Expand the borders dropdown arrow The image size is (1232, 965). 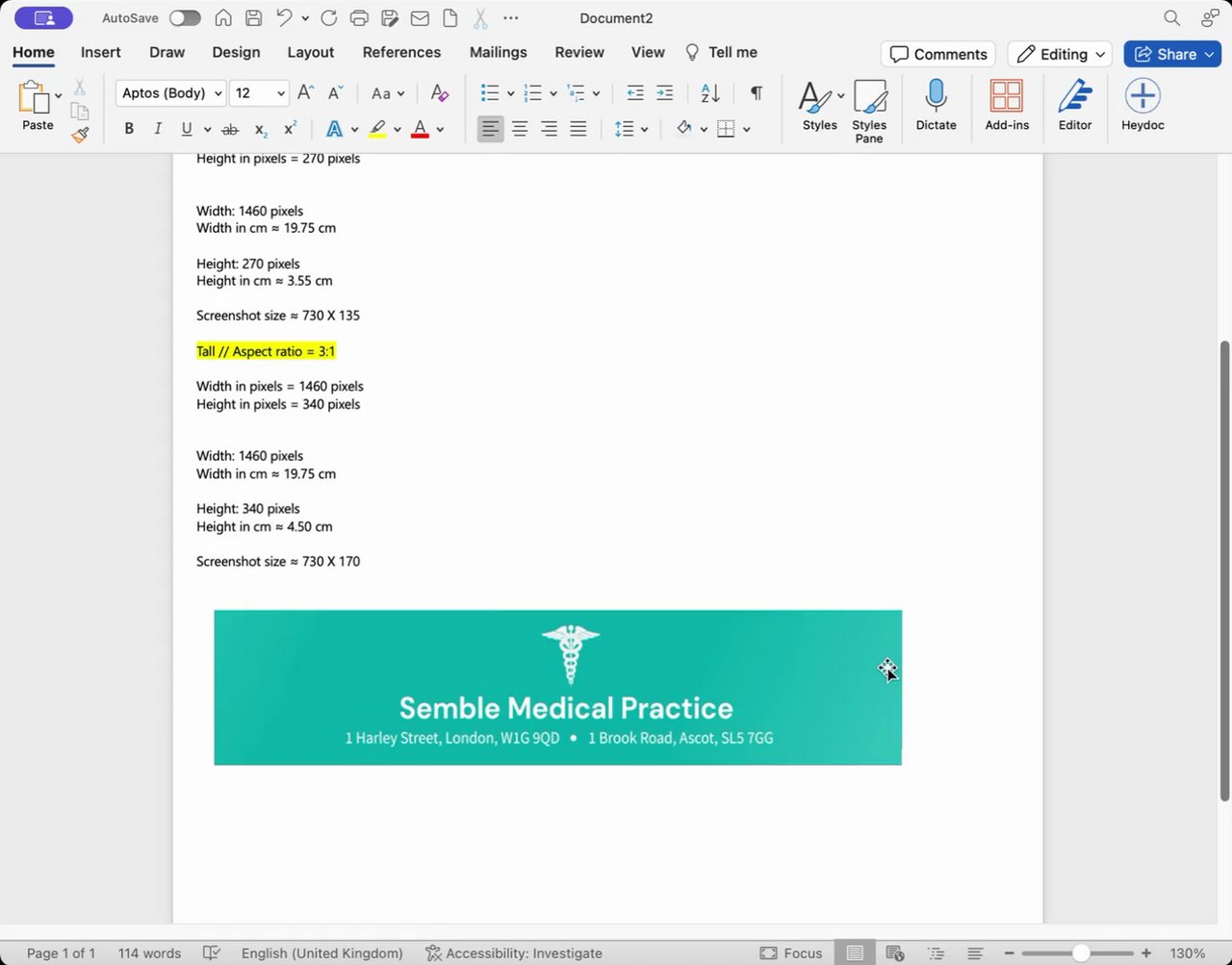click(747, 129)
